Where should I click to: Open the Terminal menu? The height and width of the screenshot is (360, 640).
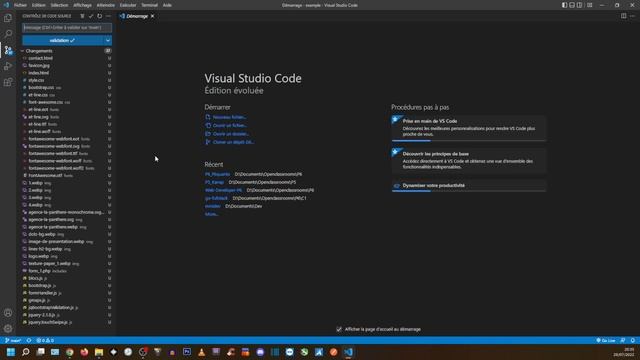coord(149,5)
